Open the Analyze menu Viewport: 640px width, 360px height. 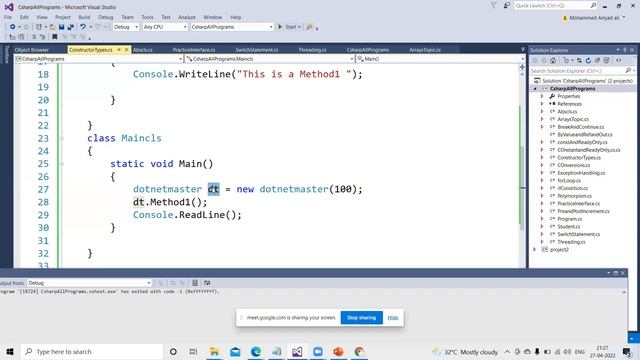[x=187, y=17]
